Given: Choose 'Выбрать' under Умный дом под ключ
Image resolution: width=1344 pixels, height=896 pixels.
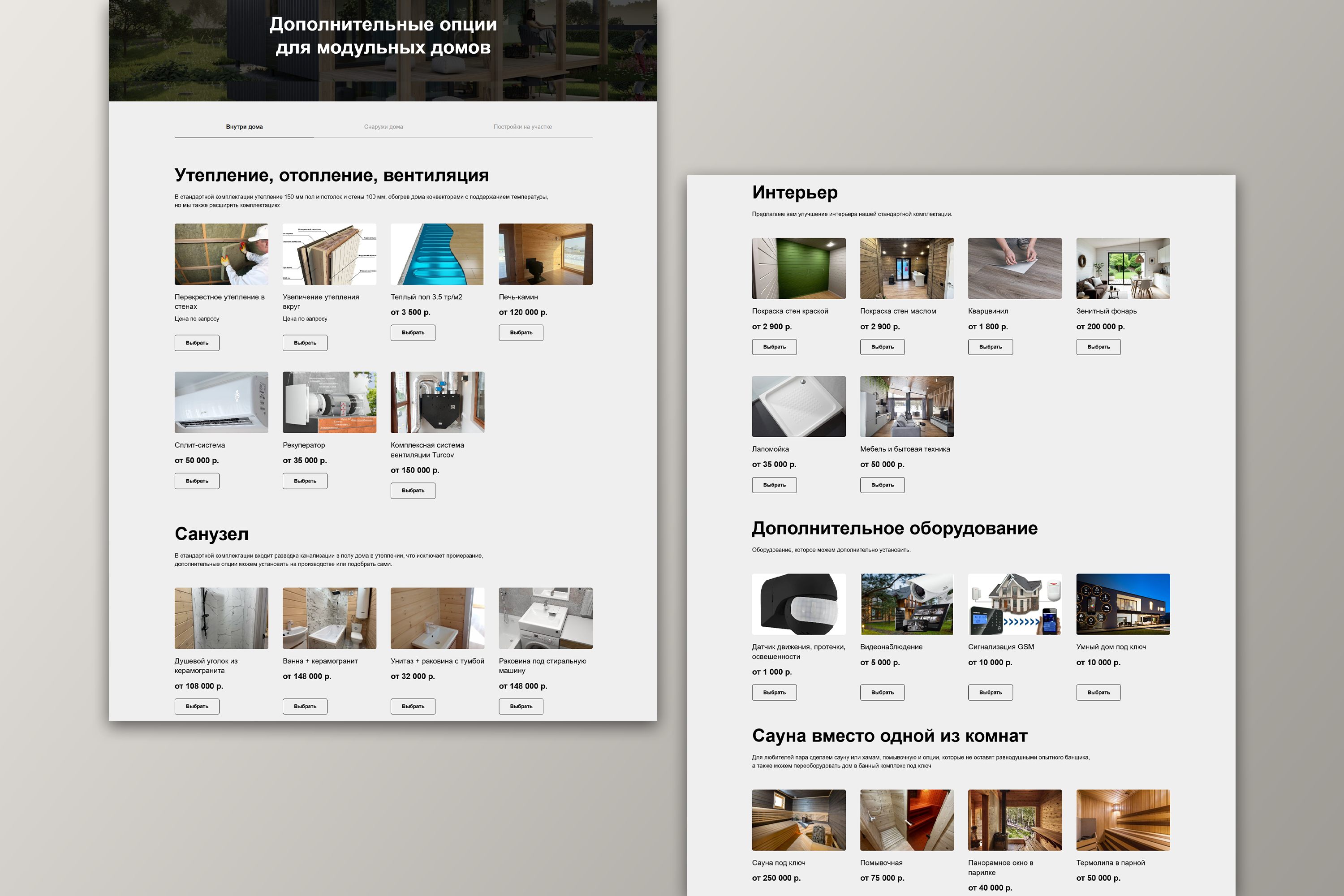Looking at the screenshot, I should point(1098,693).
